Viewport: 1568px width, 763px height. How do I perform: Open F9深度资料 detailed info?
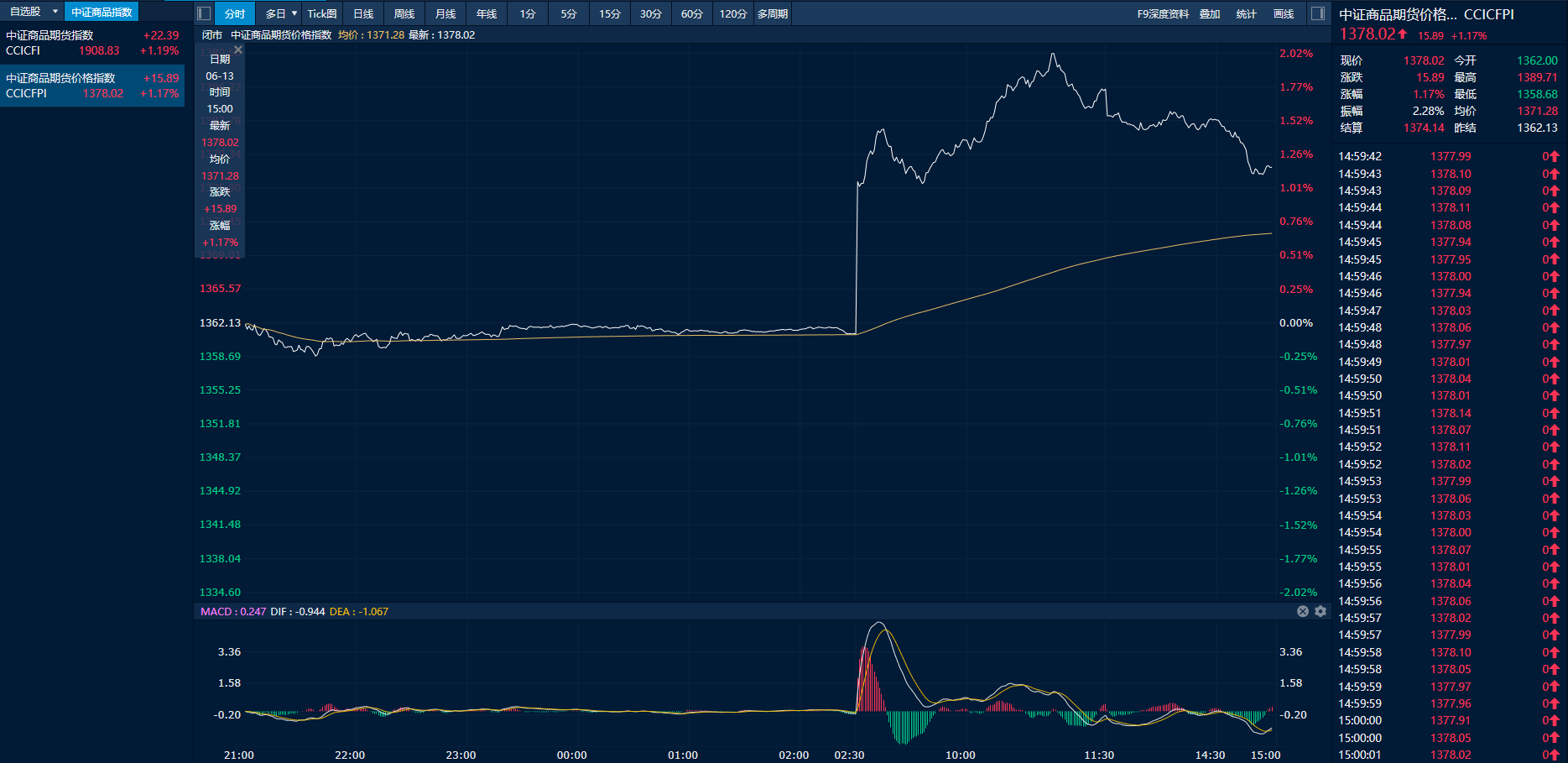coord(1163,13)
